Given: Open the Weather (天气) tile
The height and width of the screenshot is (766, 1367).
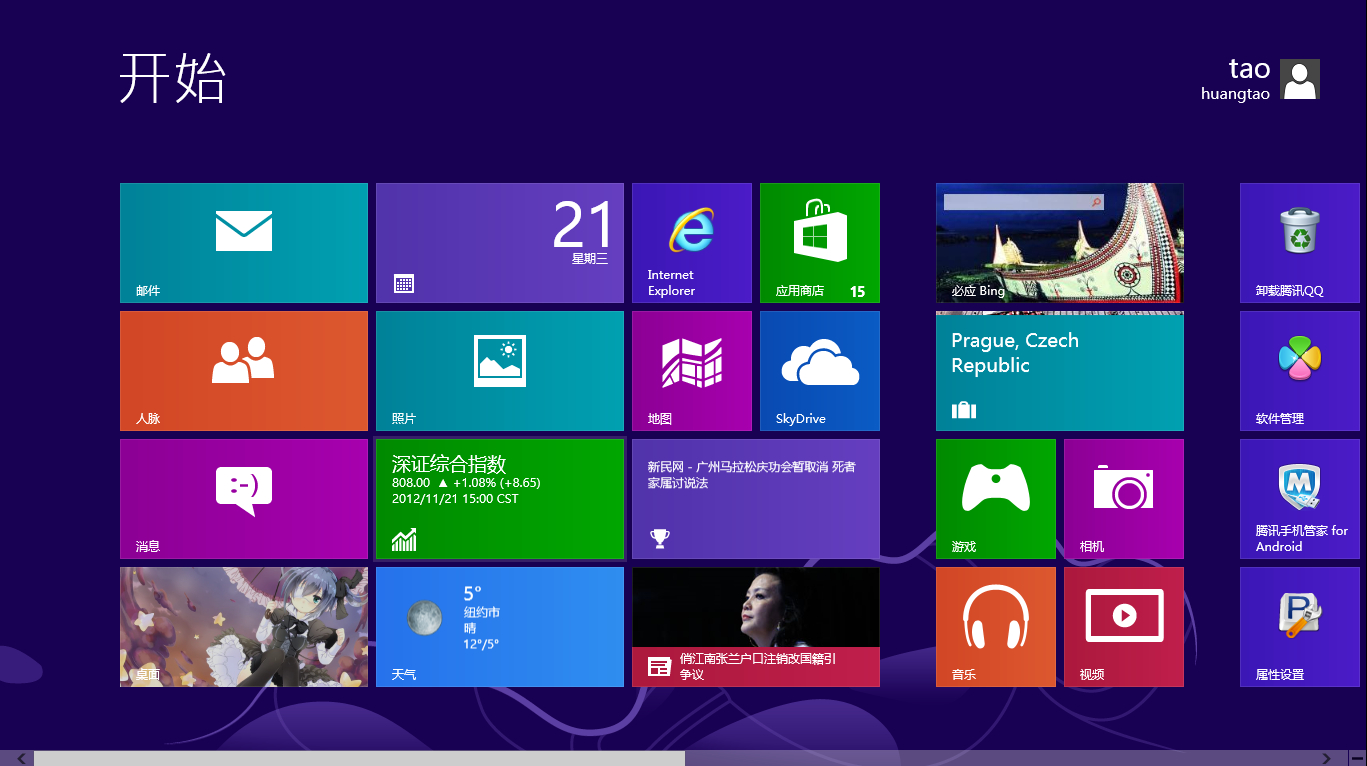Looking at the screenshot, I should tap(500, 627).
